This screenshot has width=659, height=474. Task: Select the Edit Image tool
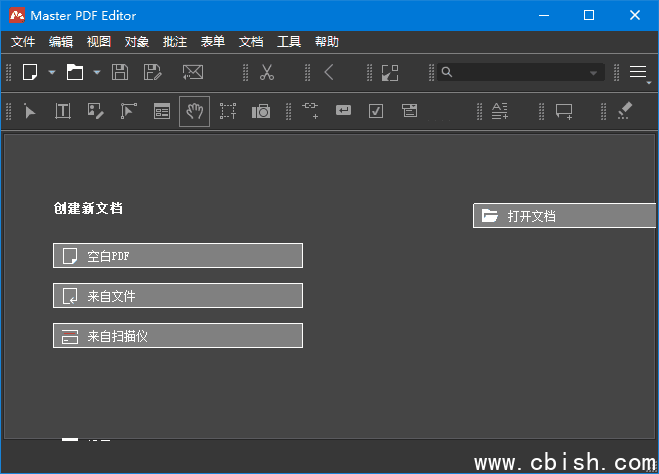pyautogui.click(x=95, y=111)
